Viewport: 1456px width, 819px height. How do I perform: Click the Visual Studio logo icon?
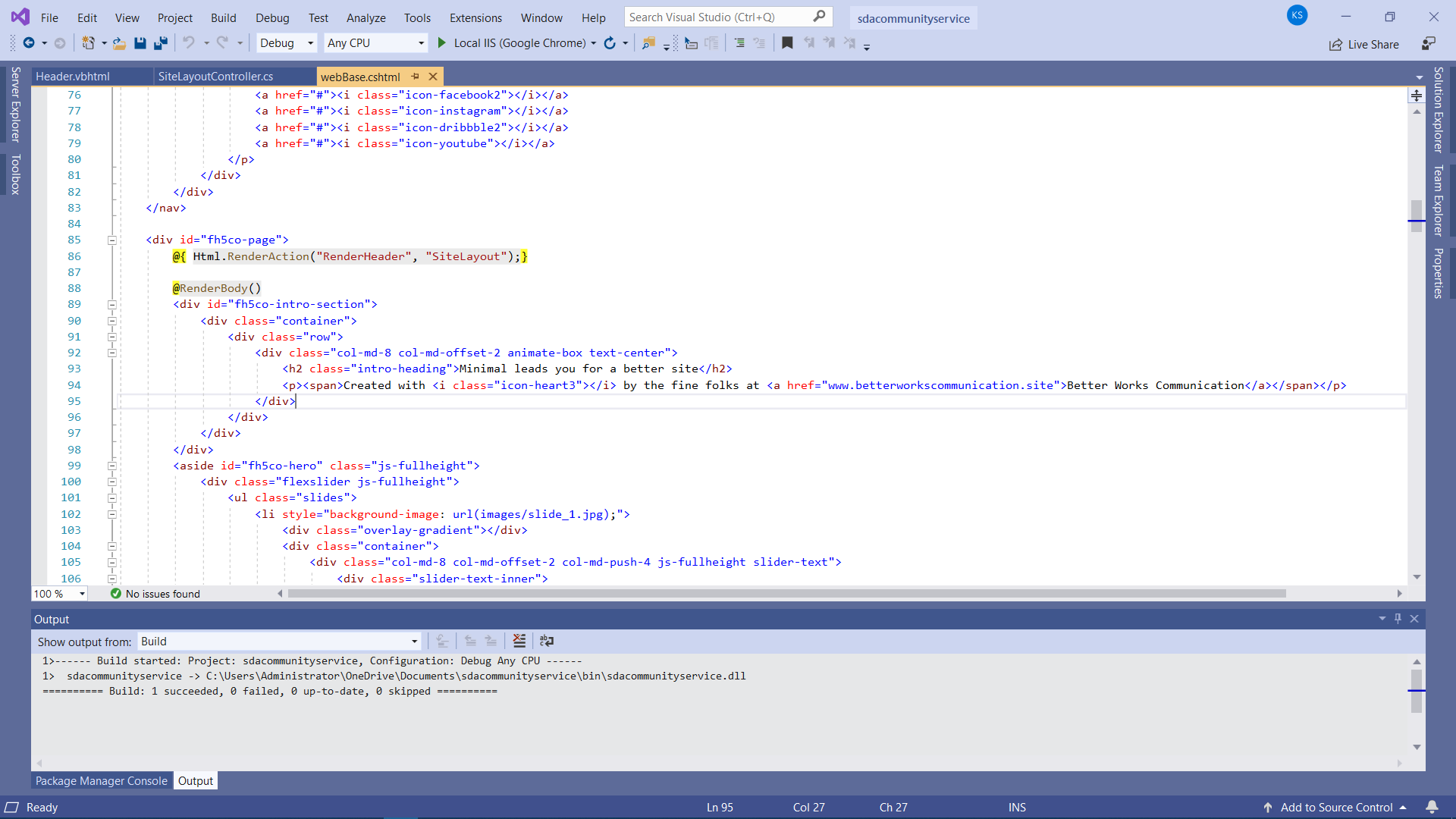[20, 17]
